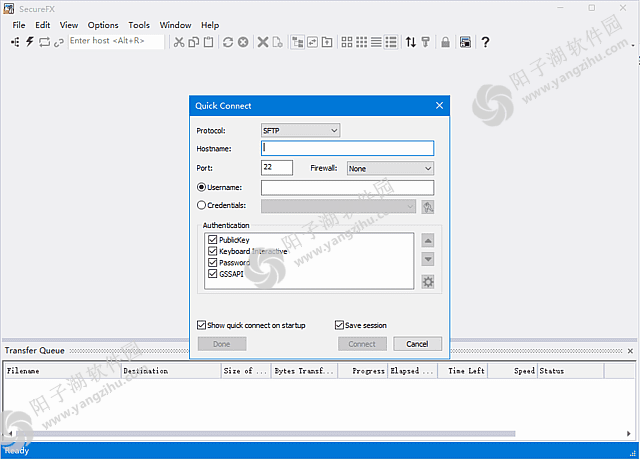640x460 pixels.
Task: Toggle the Save session checkbox
Action: 339,325
